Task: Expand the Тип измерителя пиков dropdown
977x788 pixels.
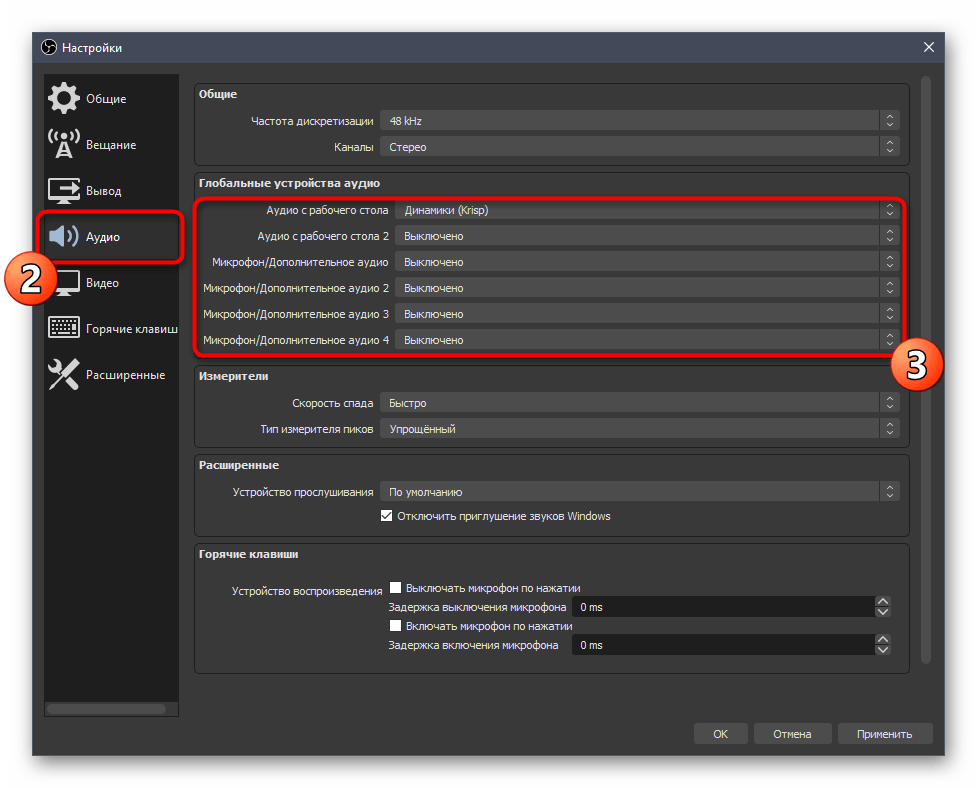Action: click(x=639, y=429)
